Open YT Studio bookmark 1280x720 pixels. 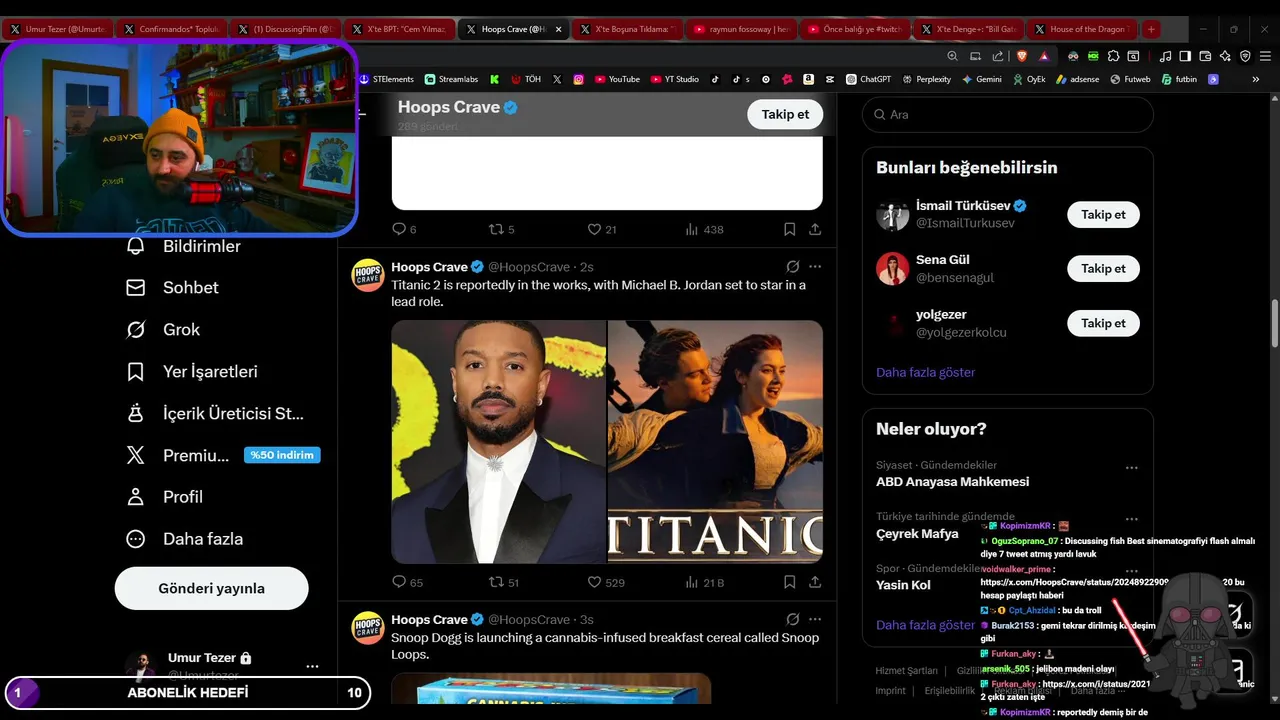tap(675, 79)
